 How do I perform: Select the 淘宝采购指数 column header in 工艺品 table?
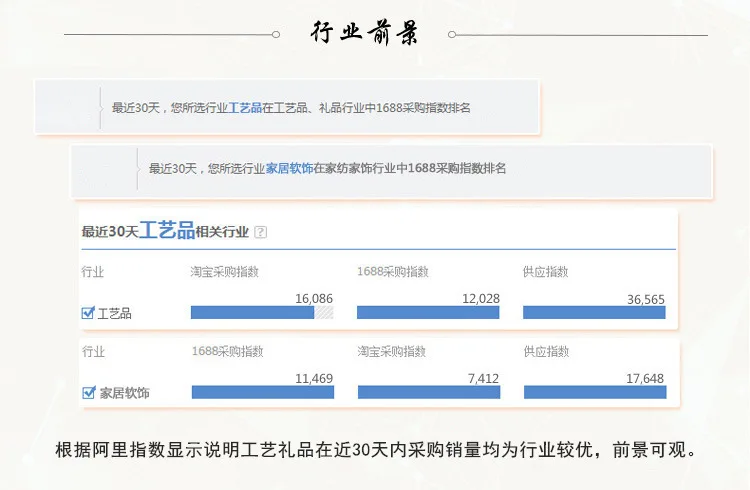click(x=224, y=272)
